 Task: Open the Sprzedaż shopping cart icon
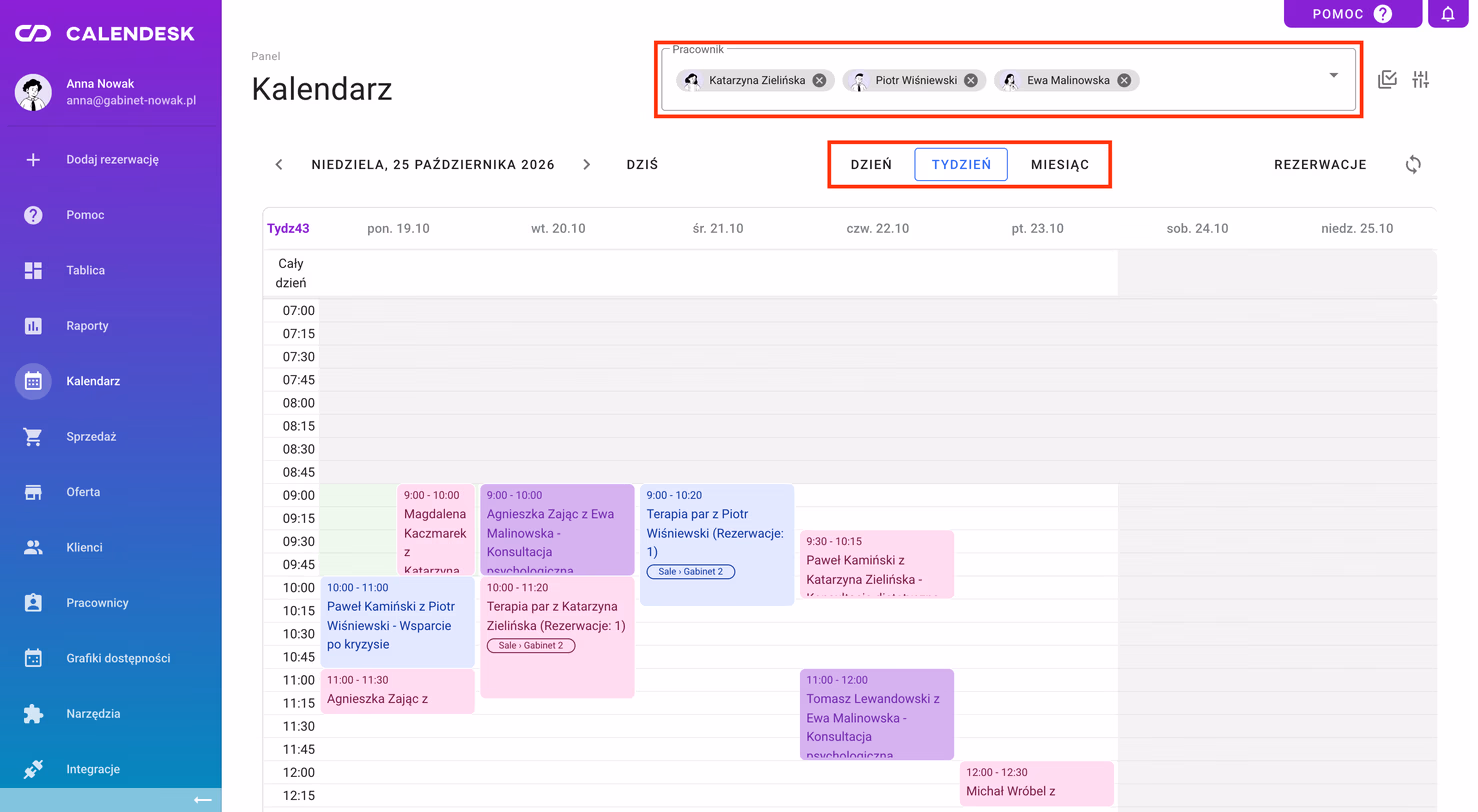coord(33,437)
